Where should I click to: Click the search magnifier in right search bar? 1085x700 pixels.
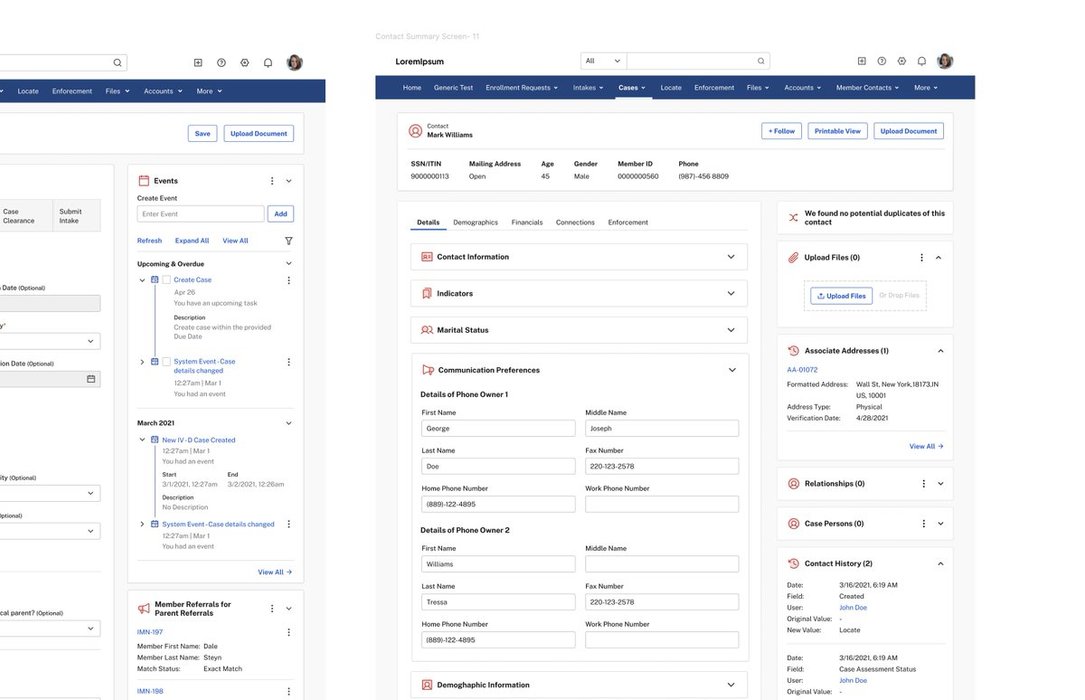761,61
